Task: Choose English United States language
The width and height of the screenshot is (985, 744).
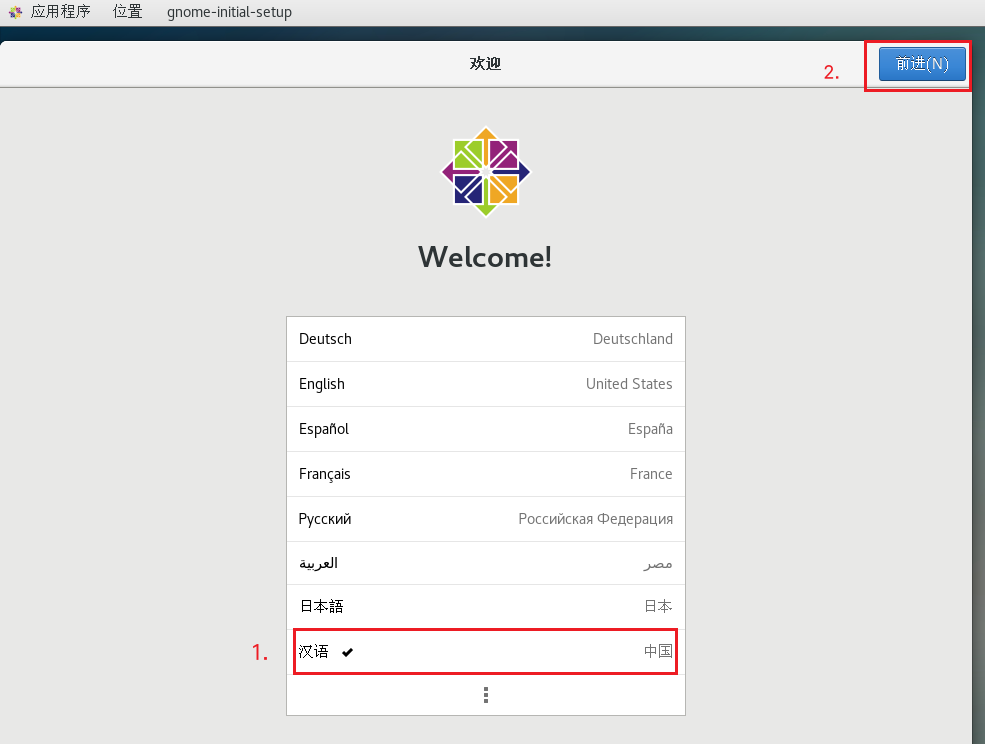Action: point(486,384)
